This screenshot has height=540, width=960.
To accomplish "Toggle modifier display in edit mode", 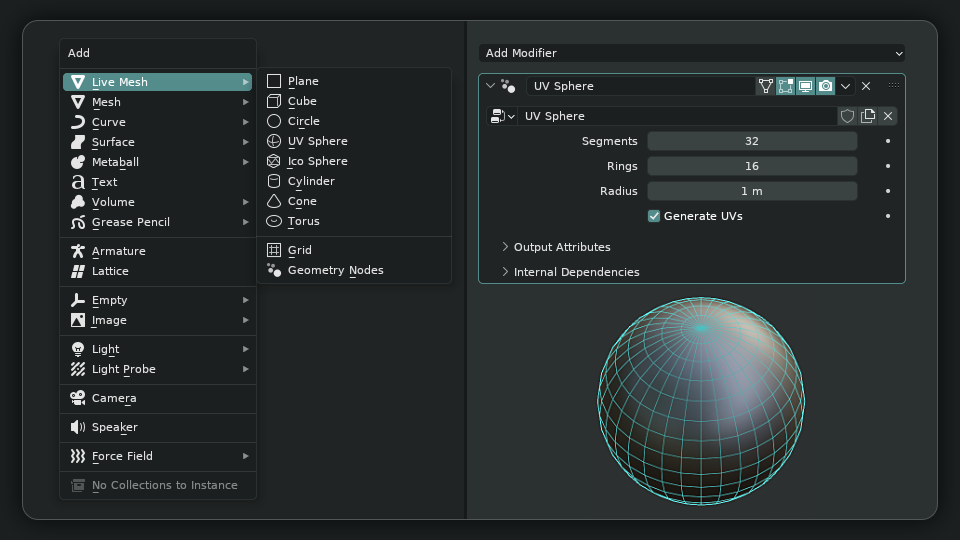I will click(x=786, y=86).
